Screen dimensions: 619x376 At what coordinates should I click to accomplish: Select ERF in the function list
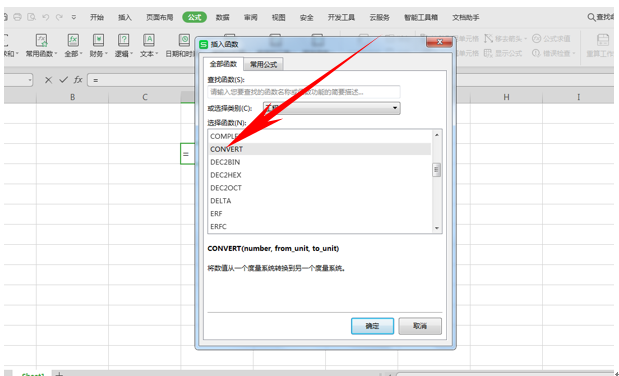pyautogui.click(x=320, y=214)
